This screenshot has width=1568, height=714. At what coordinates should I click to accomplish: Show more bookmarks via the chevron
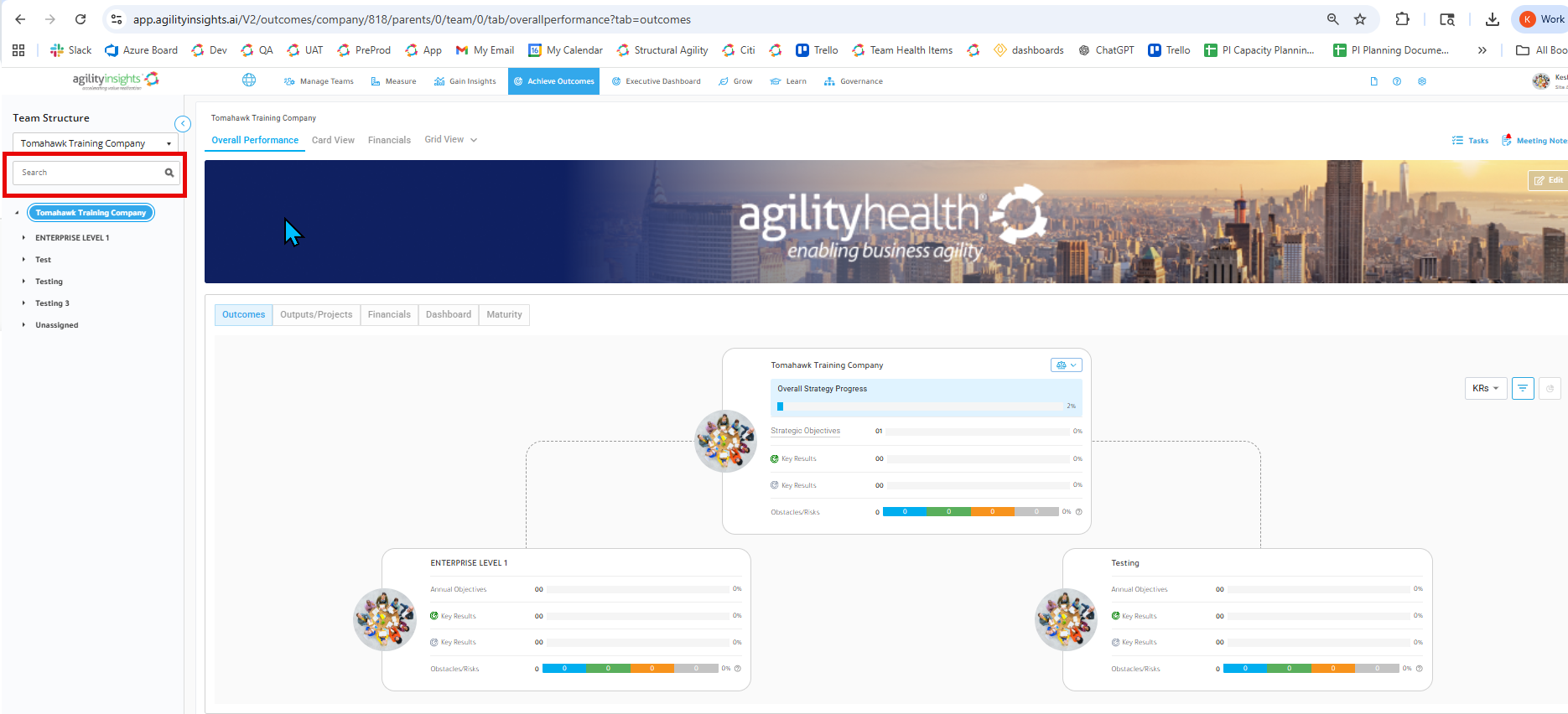1482,50
